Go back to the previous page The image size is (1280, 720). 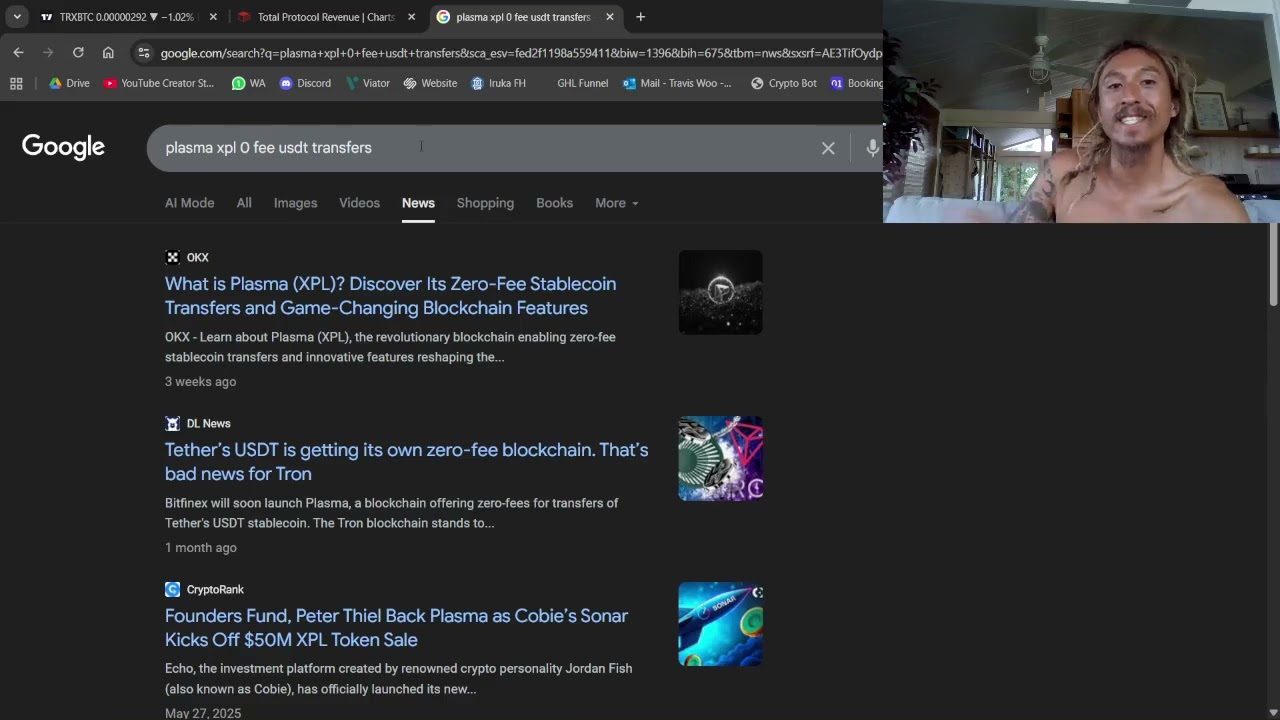point(18,52)
